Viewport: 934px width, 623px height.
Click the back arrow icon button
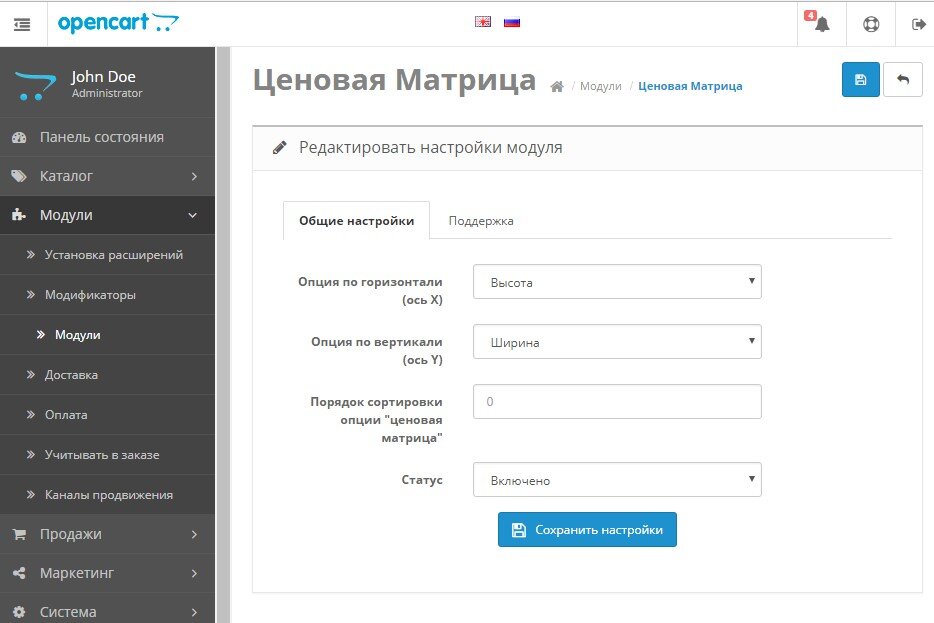[x=903, y=80]
